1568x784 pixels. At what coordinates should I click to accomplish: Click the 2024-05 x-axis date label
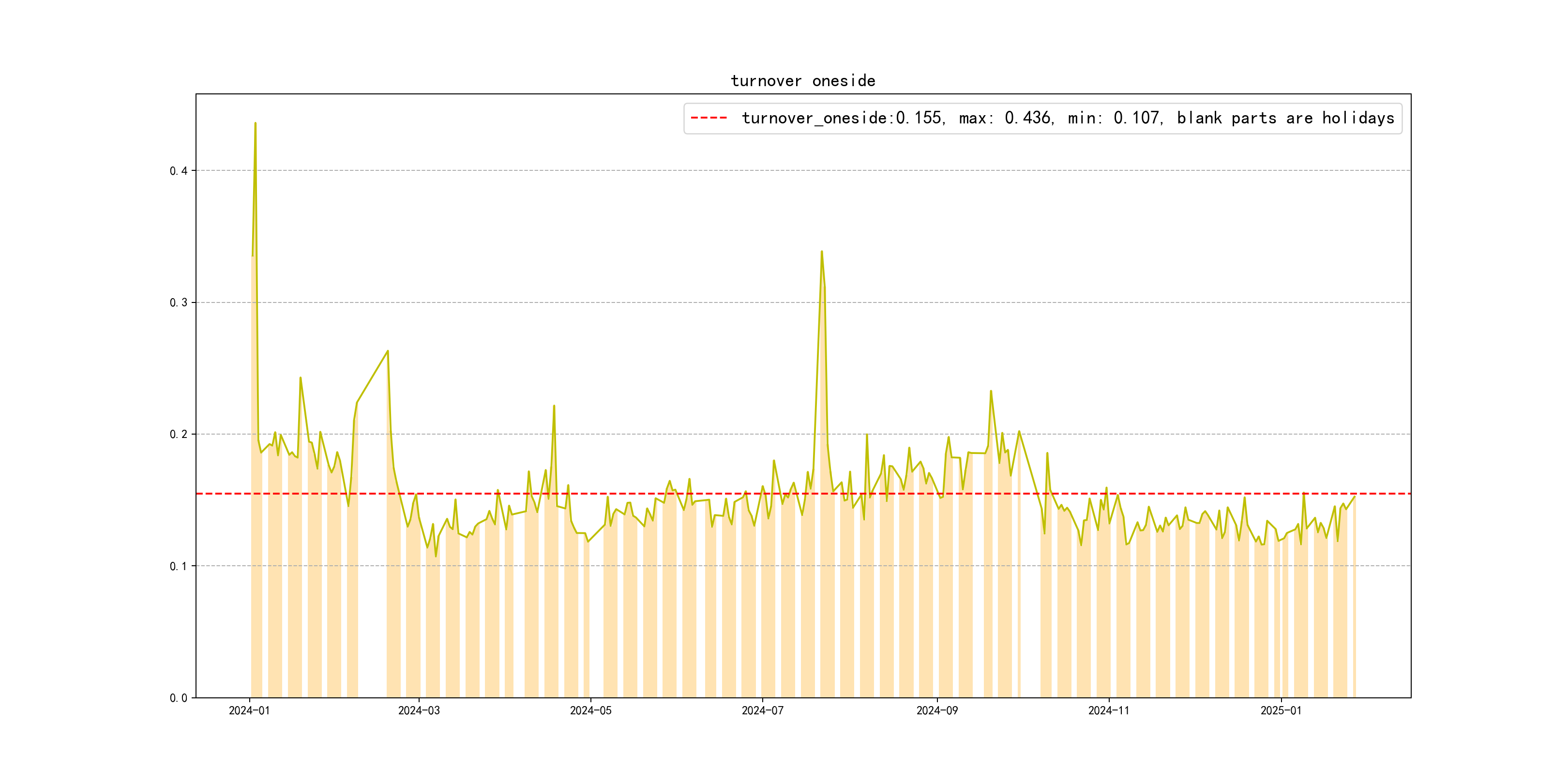(590, 711)
